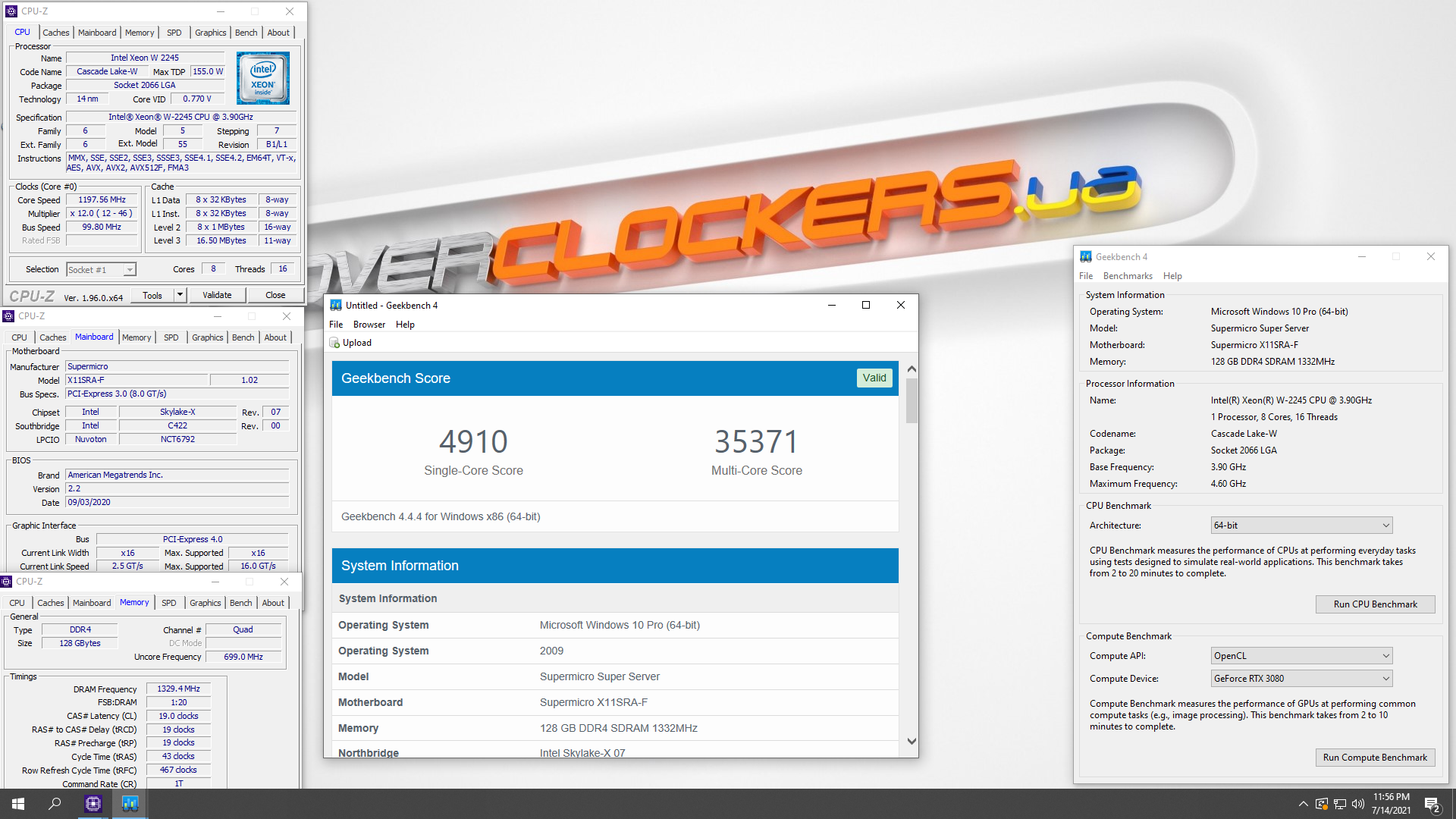Click the top CPU-Z window title icon
The width and height of the screenshot is (1456, 819).
[x=11, y=11]
